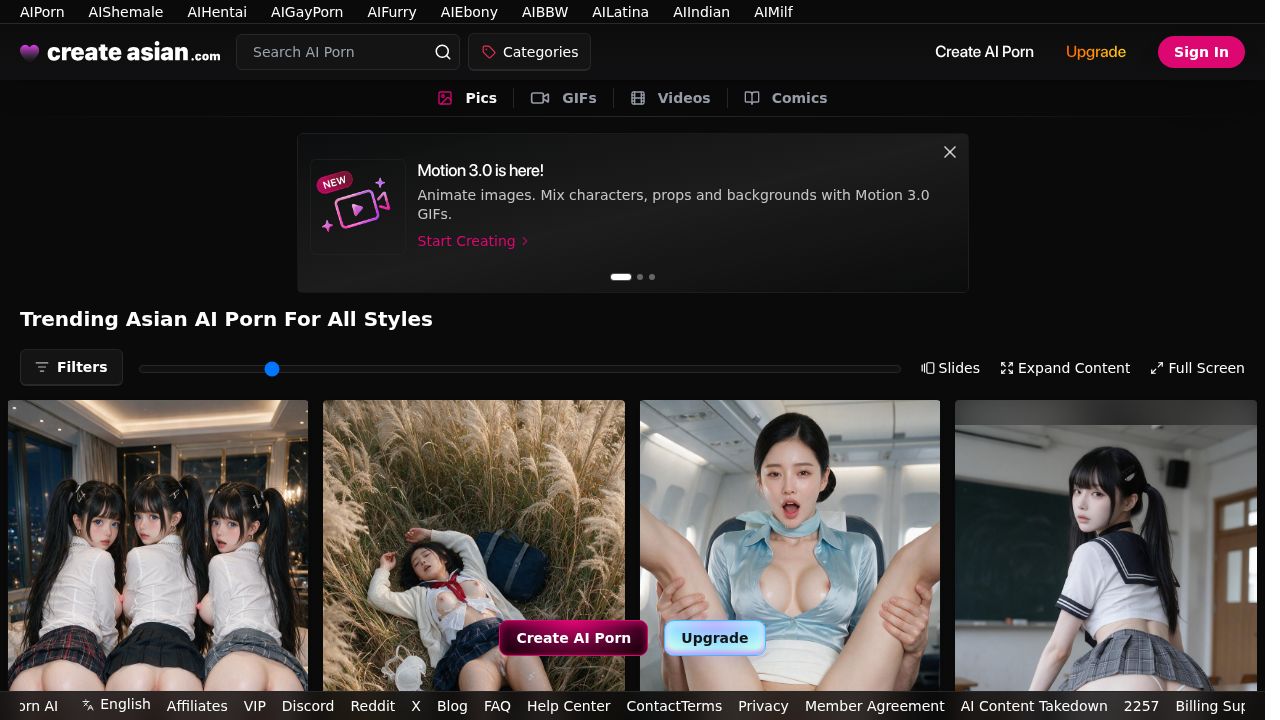Open the Member Agreement footer link
This screenshot has width=1280, height=720.
[875, 706]
